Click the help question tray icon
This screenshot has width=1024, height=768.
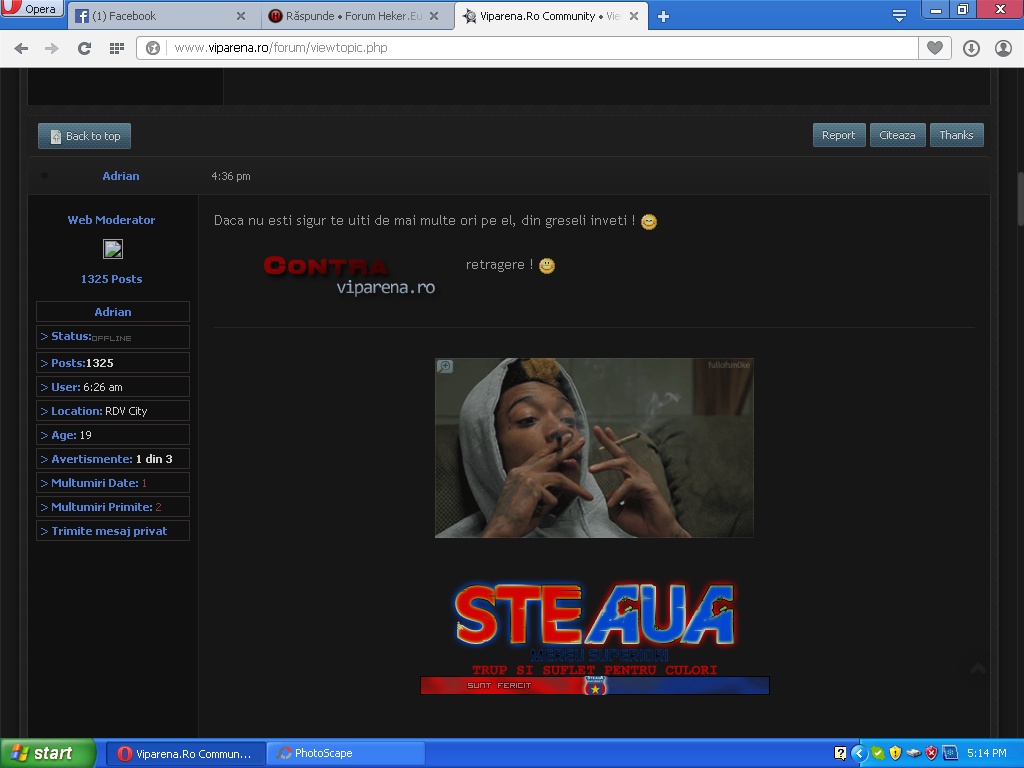tap(840, 753)
